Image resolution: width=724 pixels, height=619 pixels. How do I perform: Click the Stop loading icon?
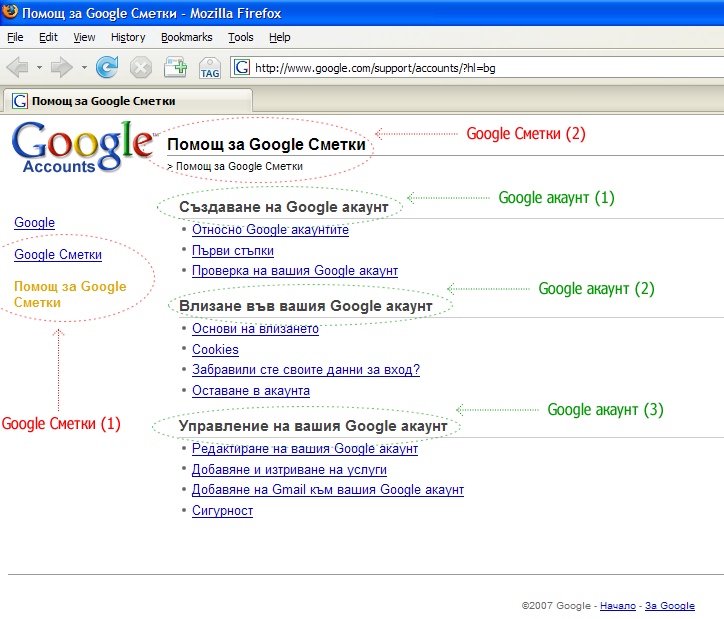140,68
